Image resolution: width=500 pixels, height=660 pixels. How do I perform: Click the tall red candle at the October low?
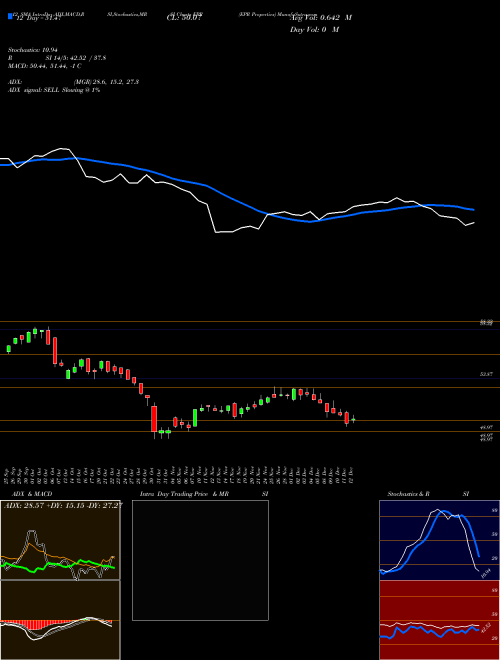coord(154,419)
